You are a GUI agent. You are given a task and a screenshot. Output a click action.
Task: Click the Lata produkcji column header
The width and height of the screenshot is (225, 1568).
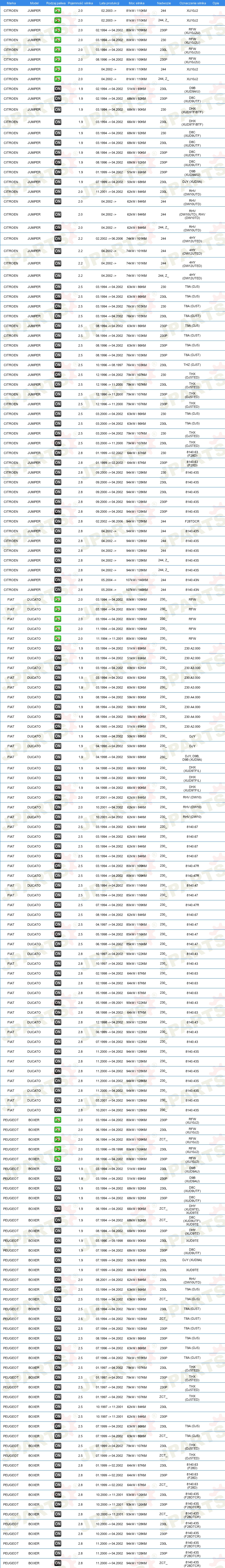(108, 3)
